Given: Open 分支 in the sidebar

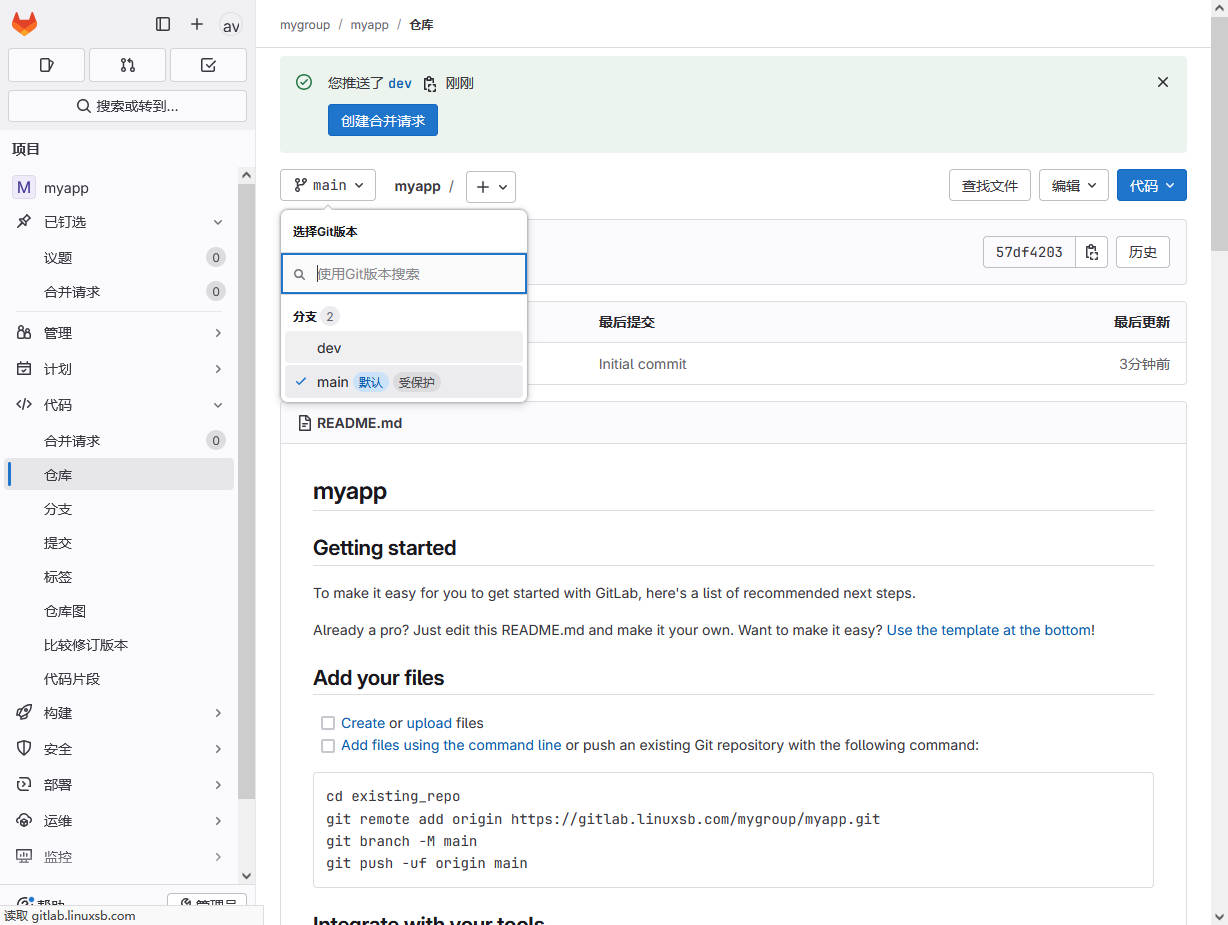Looking at the screenshot, I should [58, 509].
